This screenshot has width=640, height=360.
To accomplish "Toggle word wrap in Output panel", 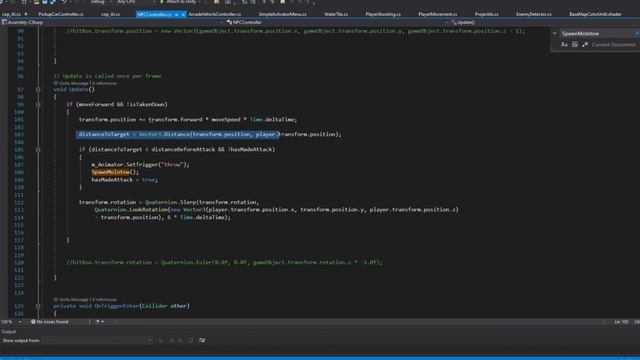I will click(x=202, y=340).
